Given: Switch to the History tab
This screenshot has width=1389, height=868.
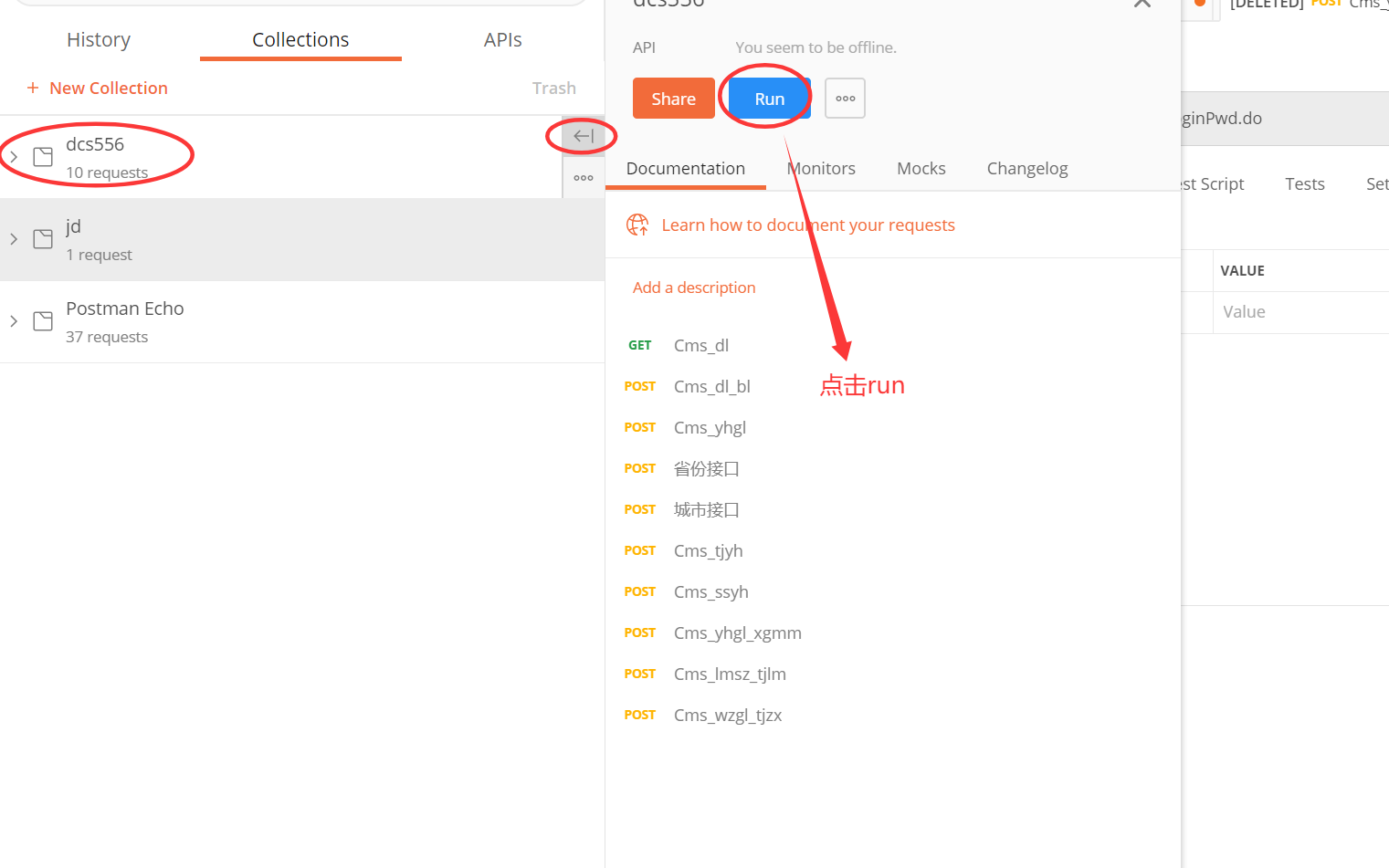Looking at the screenshot, I should coord(99,40).
